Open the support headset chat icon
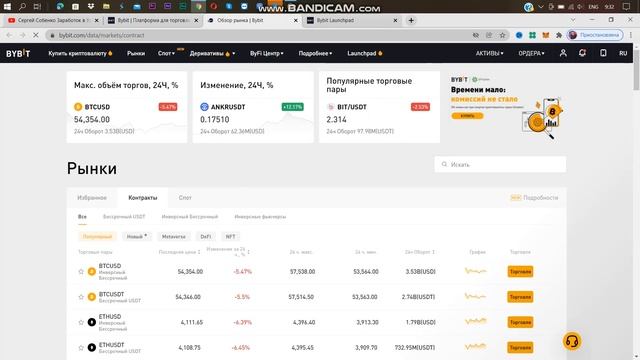 point(572,341)
